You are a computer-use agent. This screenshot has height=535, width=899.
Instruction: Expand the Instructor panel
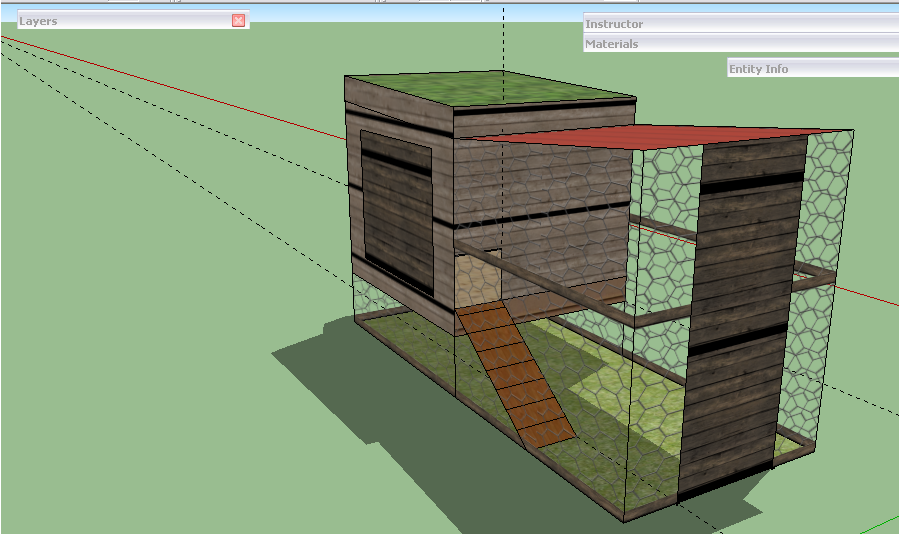740,24
